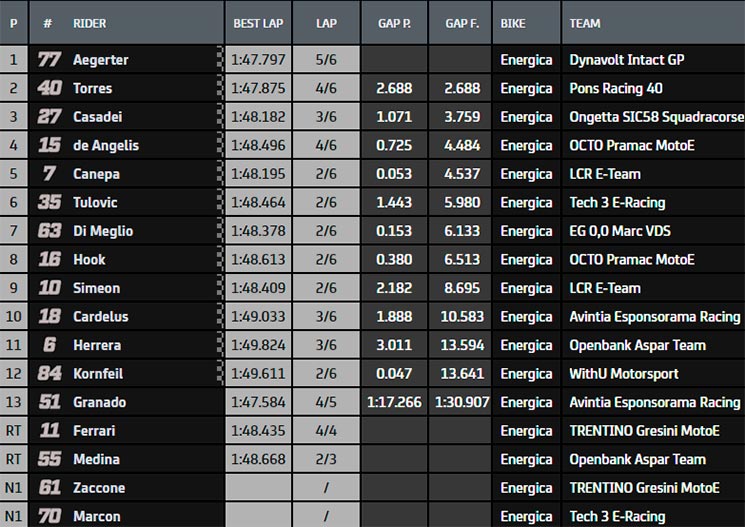Click rider number 40 badge for Torres
Image resolution: width=745 pixels, height=527 pixels.
(49, 88)
